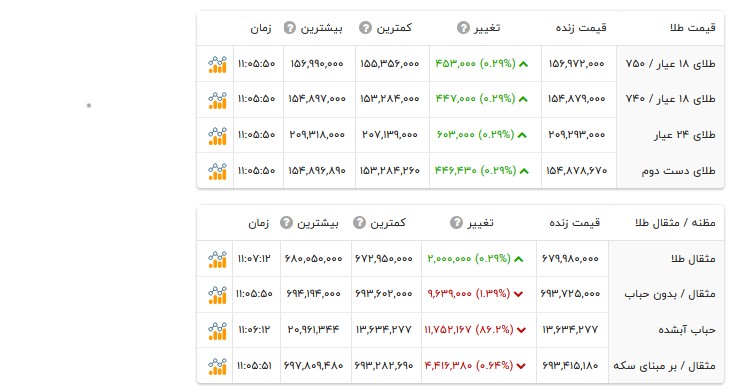
Task: Open the طلای ۱۸ عیار / ۷۴۰ row label
Action: tap(671, 99)
